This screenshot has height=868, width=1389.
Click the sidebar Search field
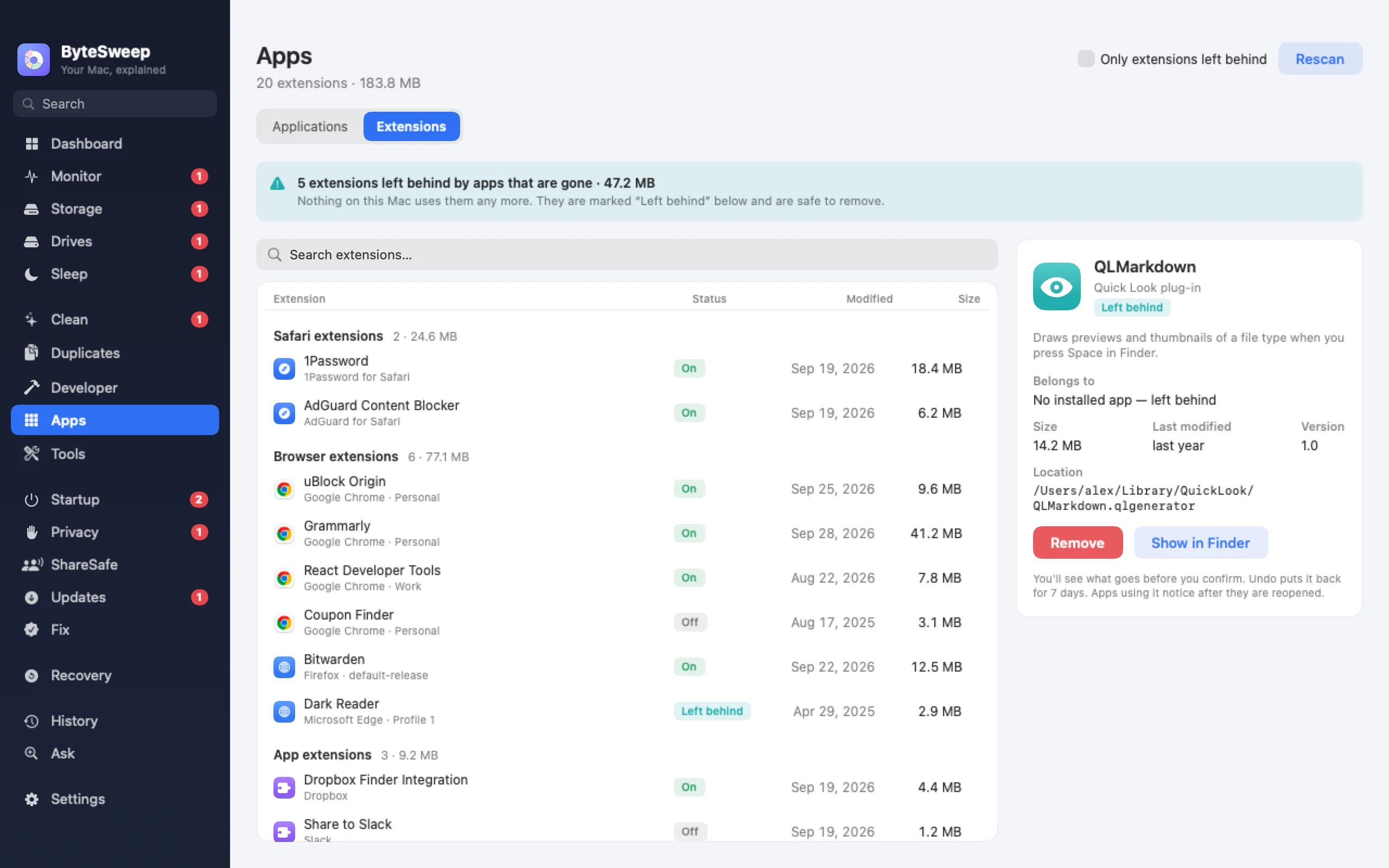point(115,103)
